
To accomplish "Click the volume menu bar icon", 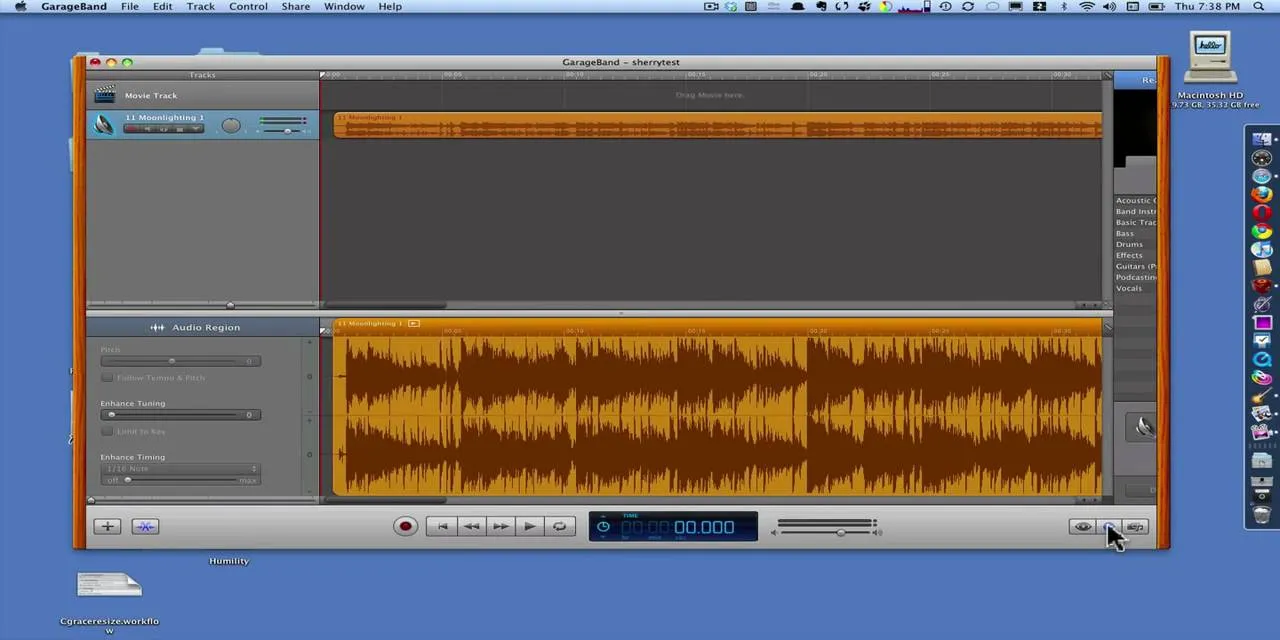I will [x=1111, y=6].
